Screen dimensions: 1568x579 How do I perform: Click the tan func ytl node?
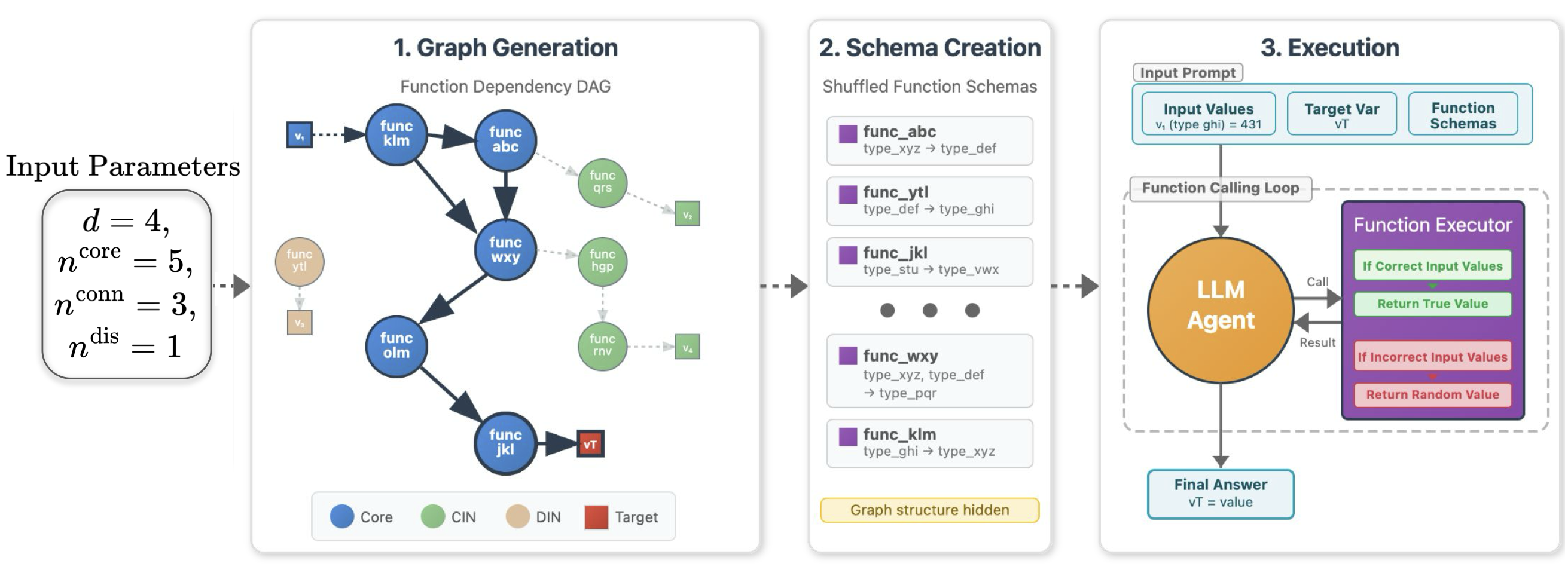299,262
